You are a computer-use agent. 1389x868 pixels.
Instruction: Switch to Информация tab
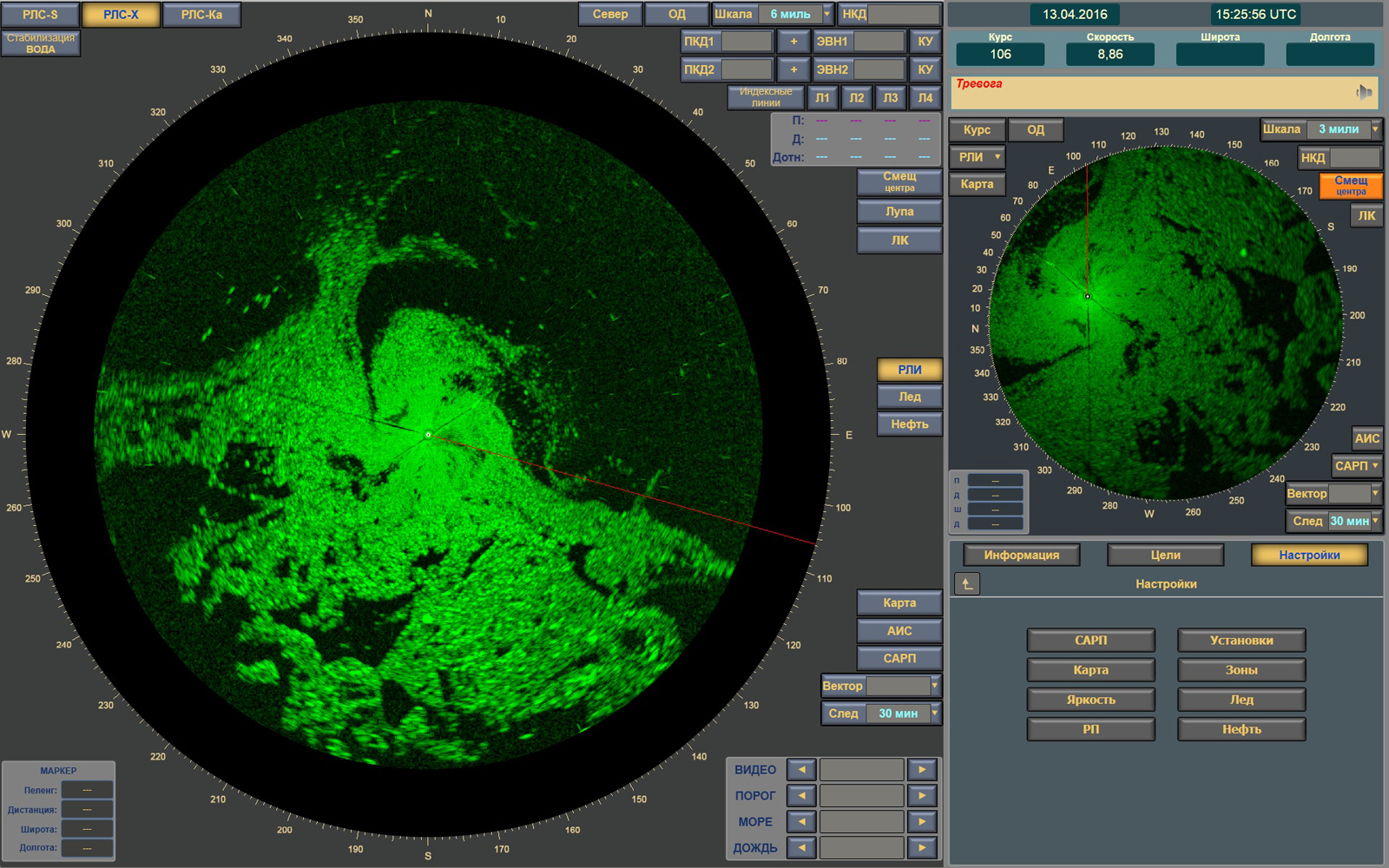1021,556
